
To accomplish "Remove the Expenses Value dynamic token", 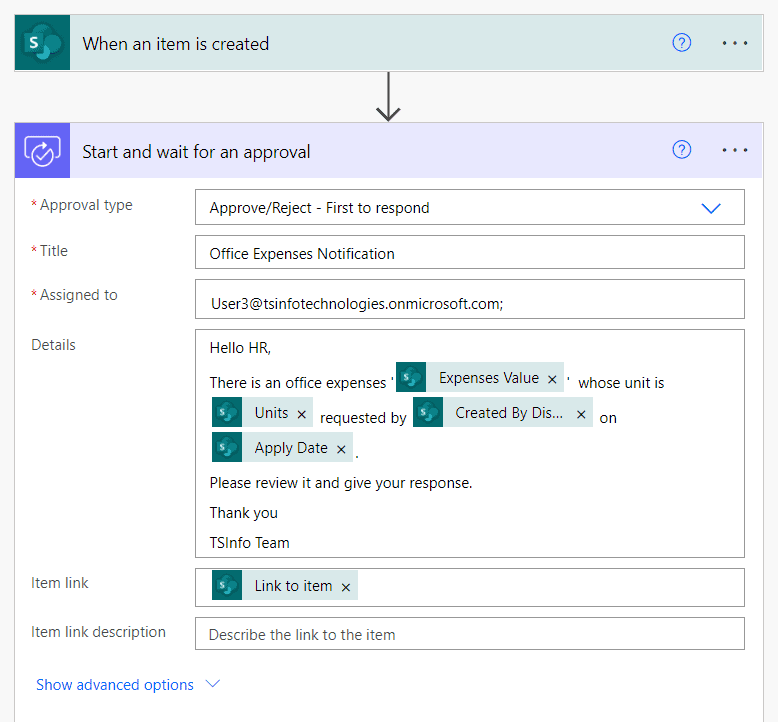I will click(x=552, y=380).
